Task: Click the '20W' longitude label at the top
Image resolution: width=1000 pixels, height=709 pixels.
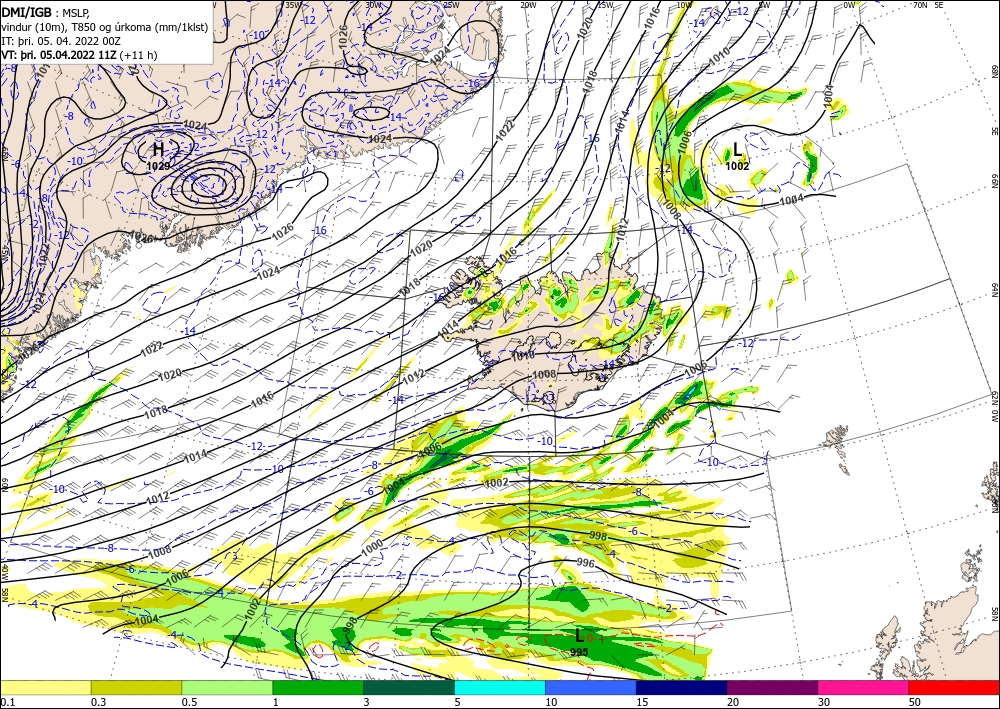Action: 527,5
